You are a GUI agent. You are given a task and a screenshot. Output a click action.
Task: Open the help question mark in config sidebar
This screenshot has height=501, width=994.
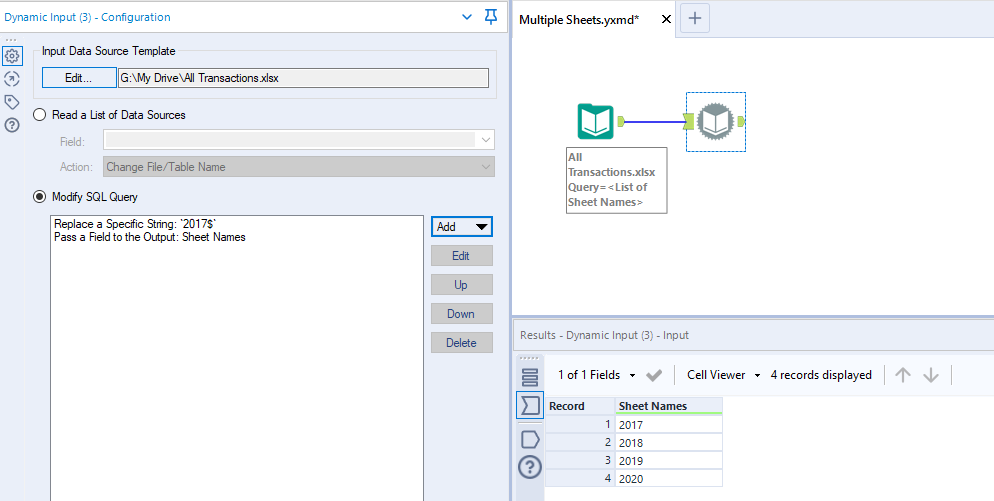12,125
